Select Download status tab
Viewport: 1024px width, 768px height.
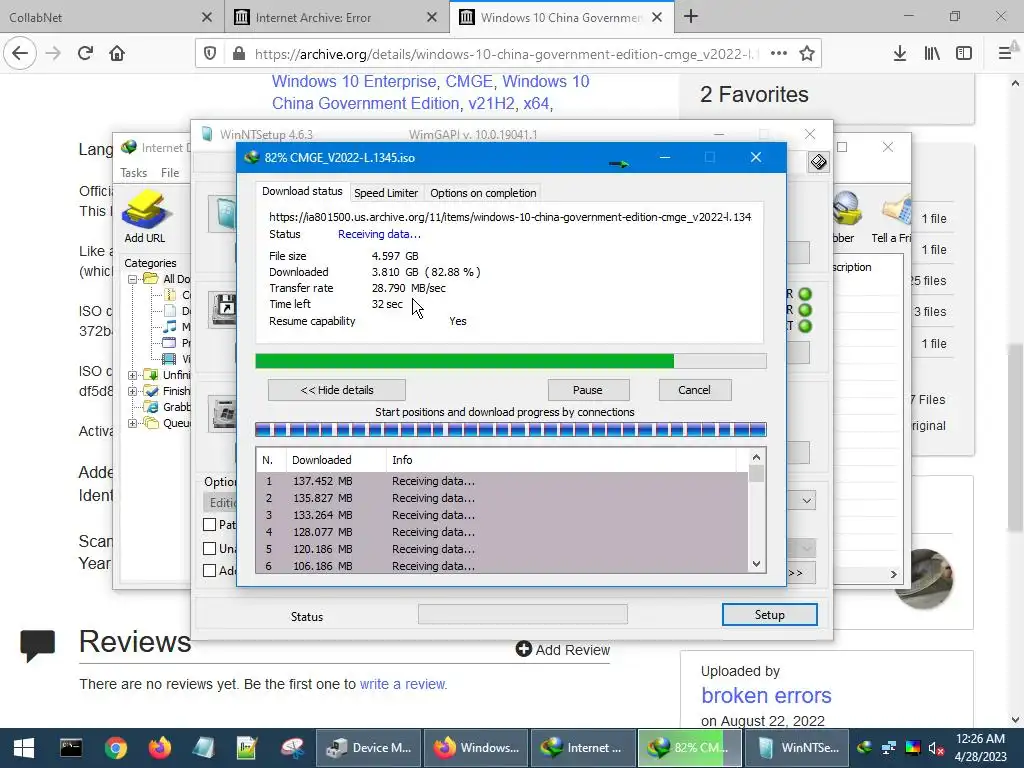point(302,191)
